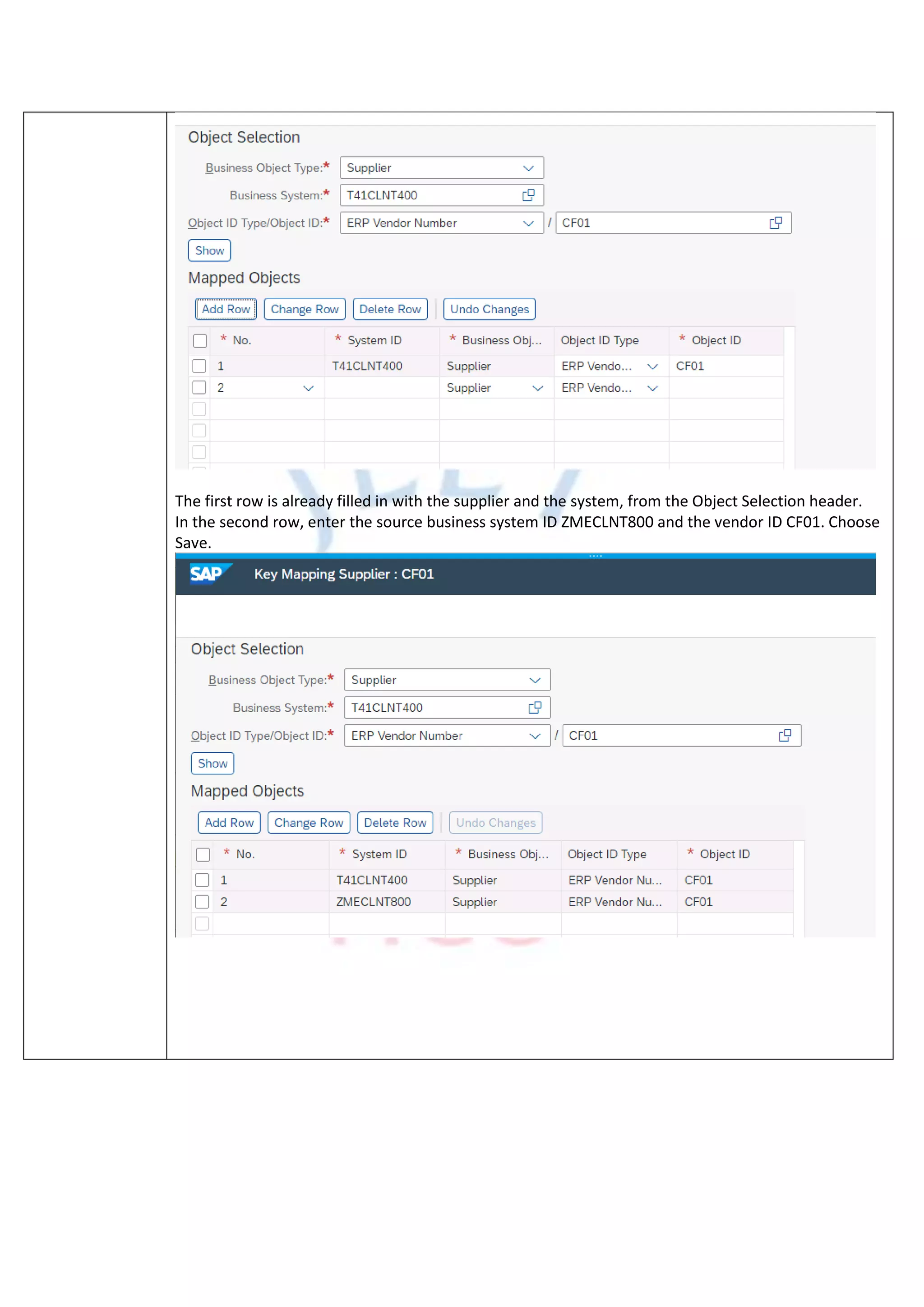Click the upper Business System T41CLNT400 field

point(442,195)
